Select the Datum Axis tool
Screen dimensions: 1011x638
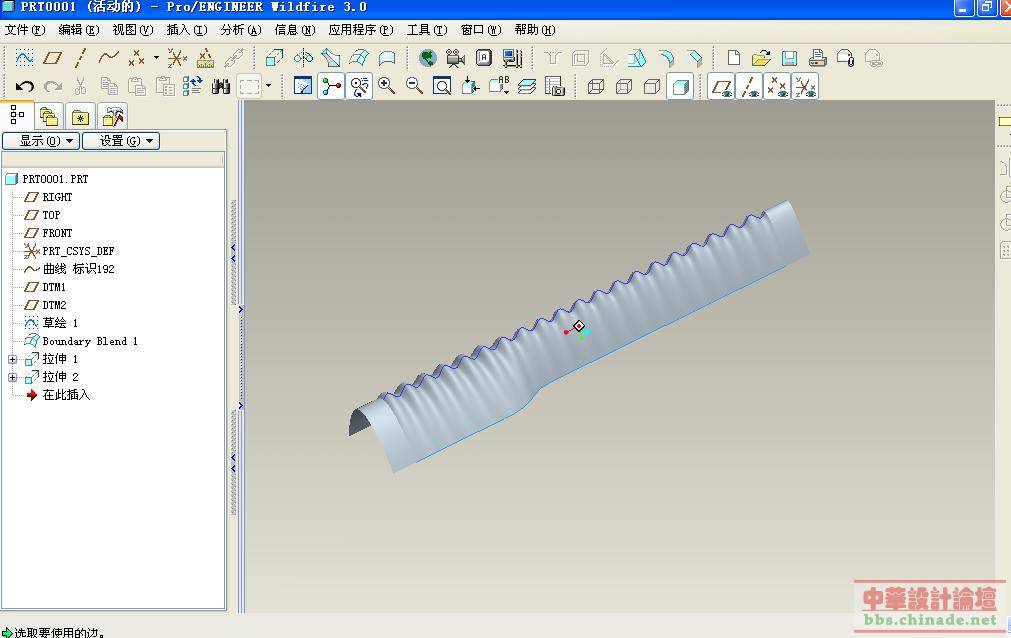(x=80, y=58)
